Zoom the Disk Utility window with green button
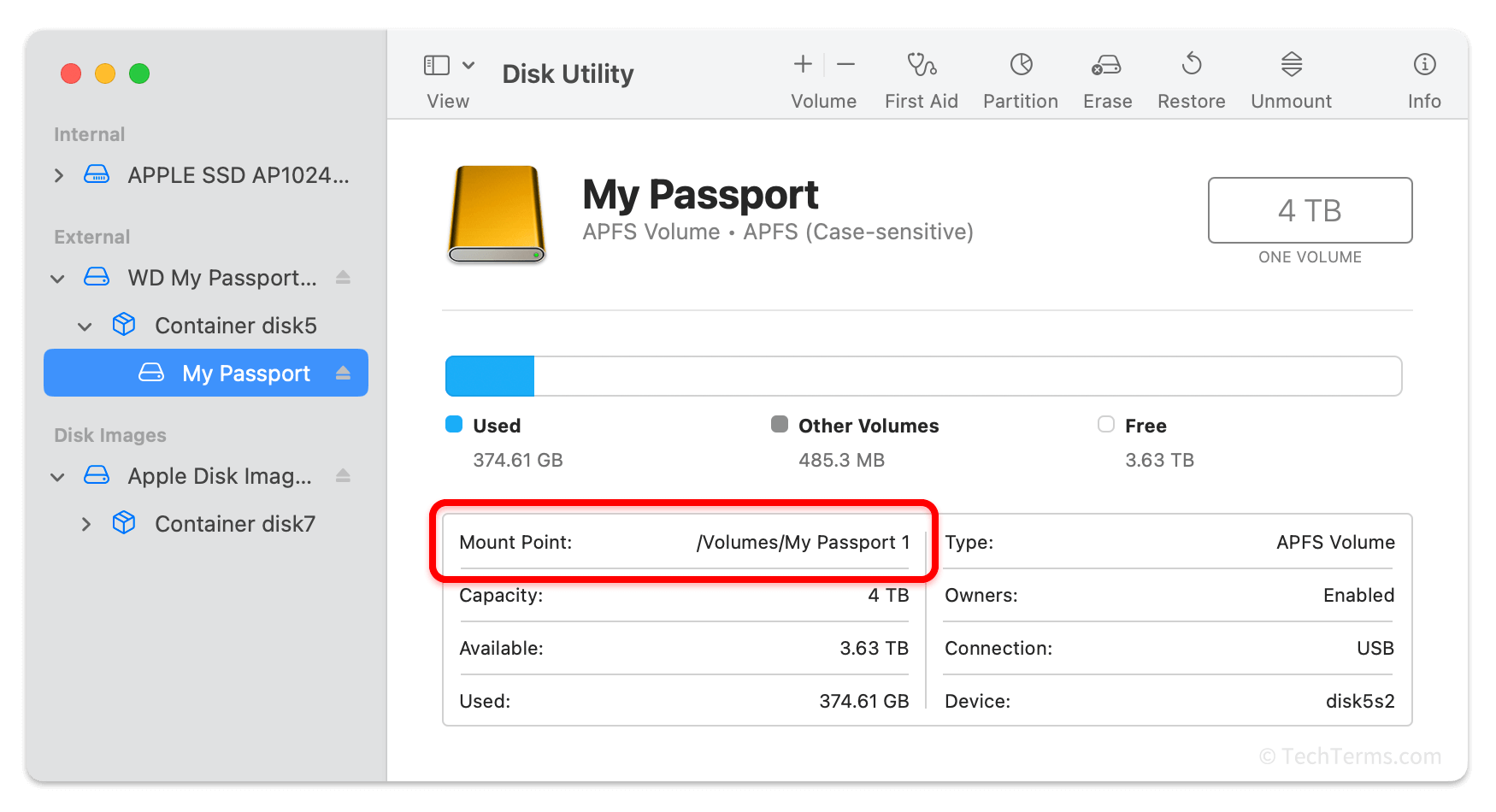1496x812 pixels. coord(139,74)
